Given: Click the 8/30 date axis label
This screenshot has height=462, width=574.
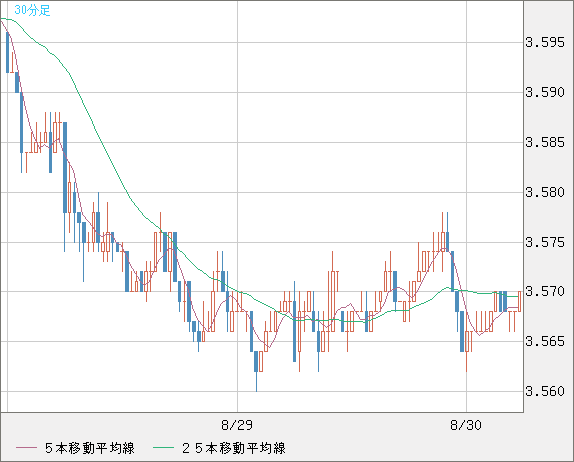Looking at the screenshot, I should (466, 425).
